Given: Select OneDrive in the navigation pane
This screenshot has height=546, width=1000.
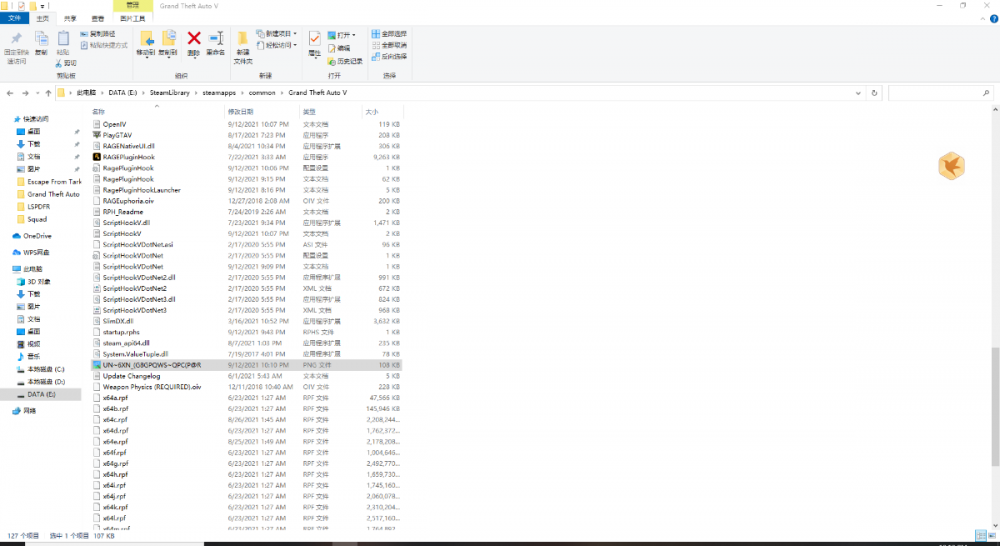Looking at the screenshot, I should (37, 236).
